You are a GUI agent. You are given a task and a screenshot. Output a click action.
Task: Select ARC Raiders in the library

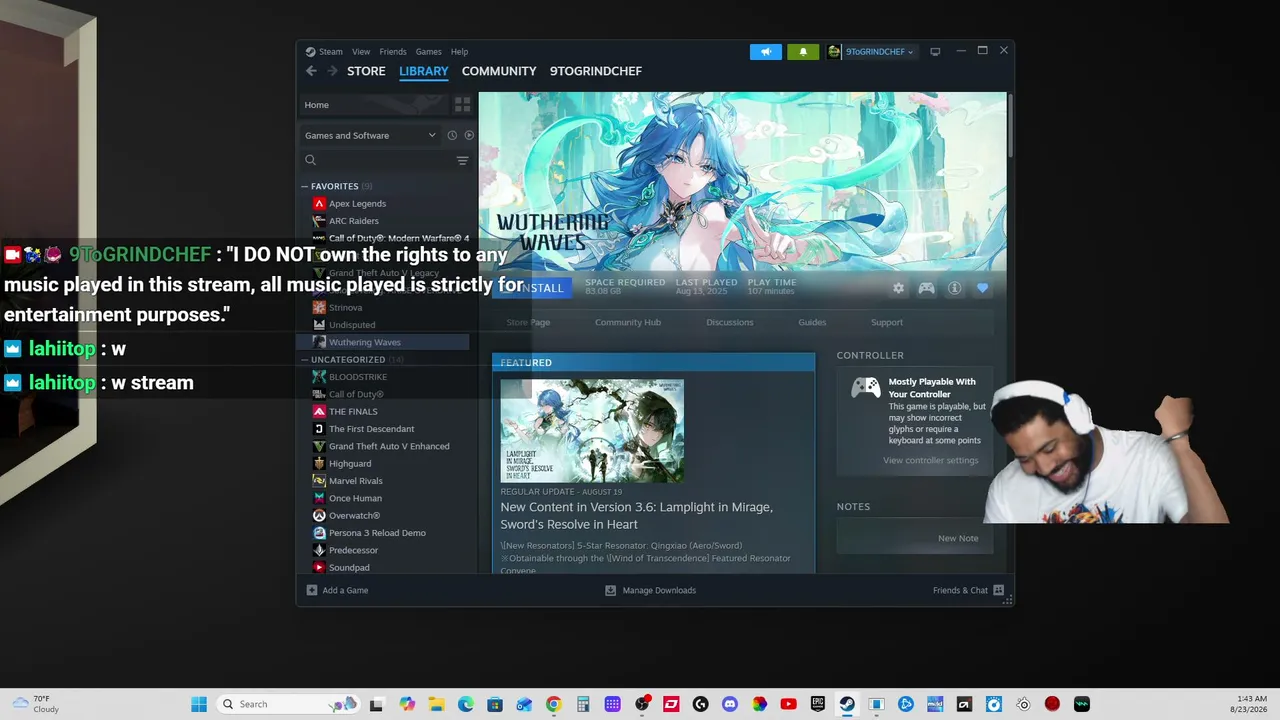[x=353, y=221]
